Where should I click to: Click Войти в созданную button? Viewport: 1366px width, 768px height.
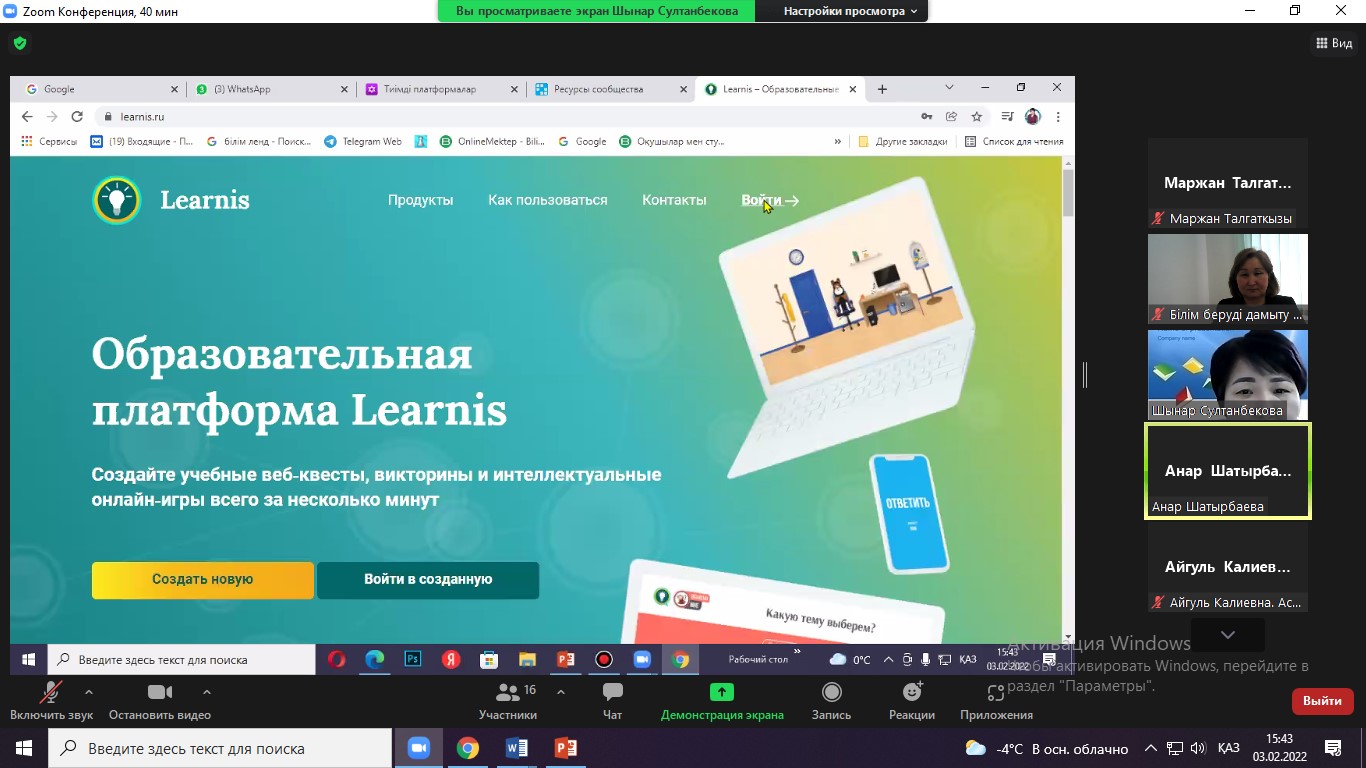pos(428,580)
